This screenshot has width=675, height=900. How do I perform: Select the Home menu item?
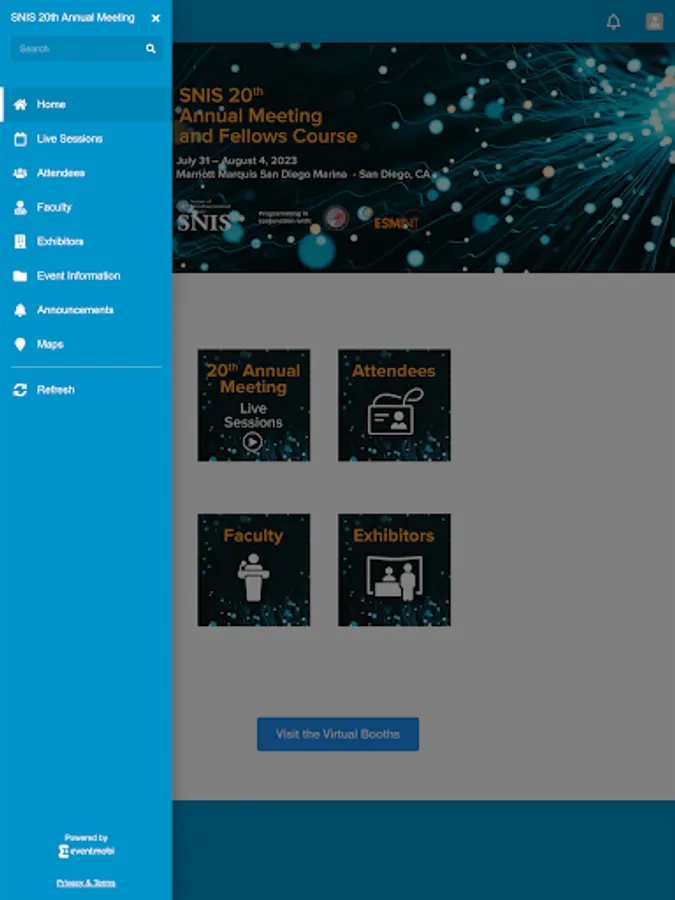[x=86, y=104]
